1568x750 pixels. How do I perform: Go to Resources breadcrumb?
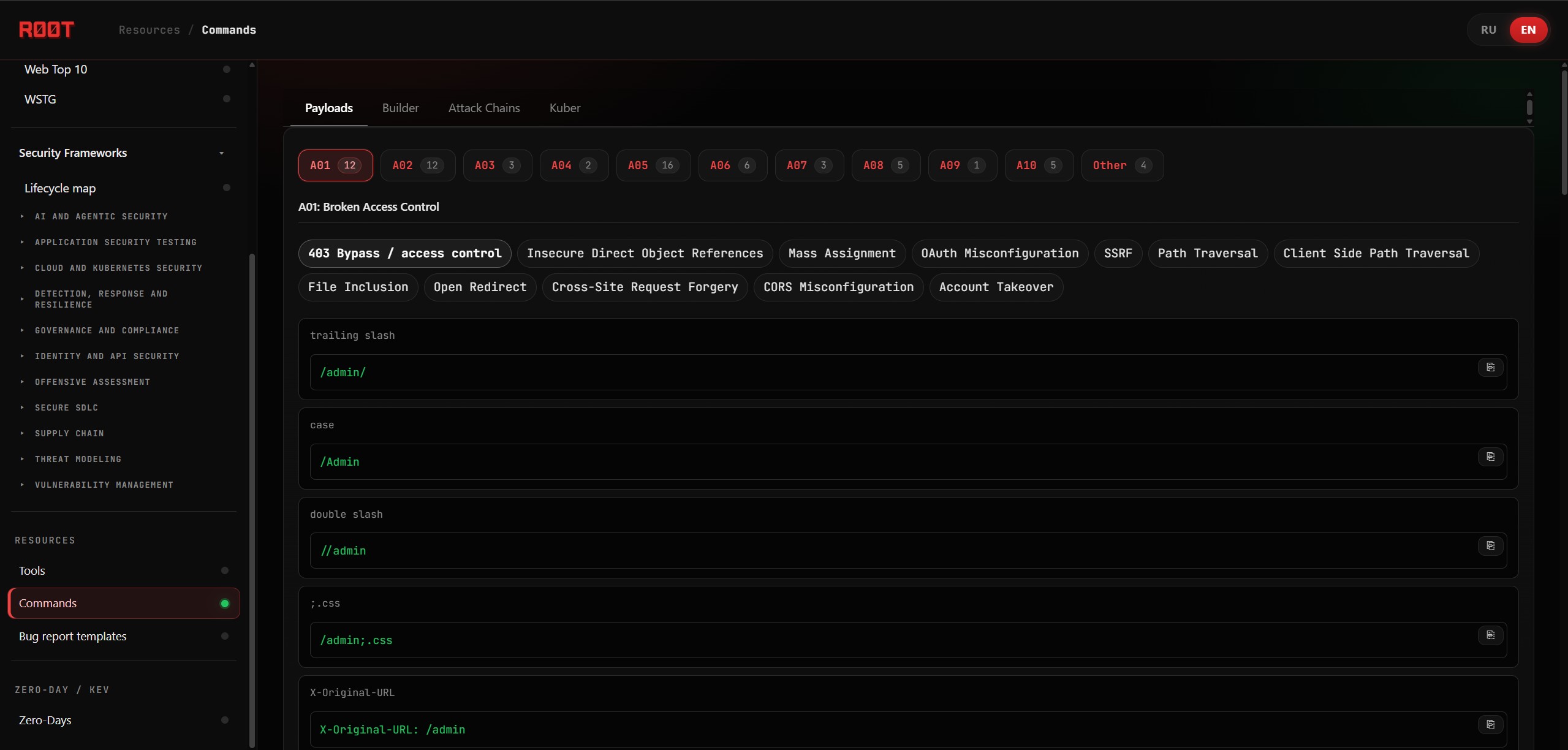coord(150,30)
